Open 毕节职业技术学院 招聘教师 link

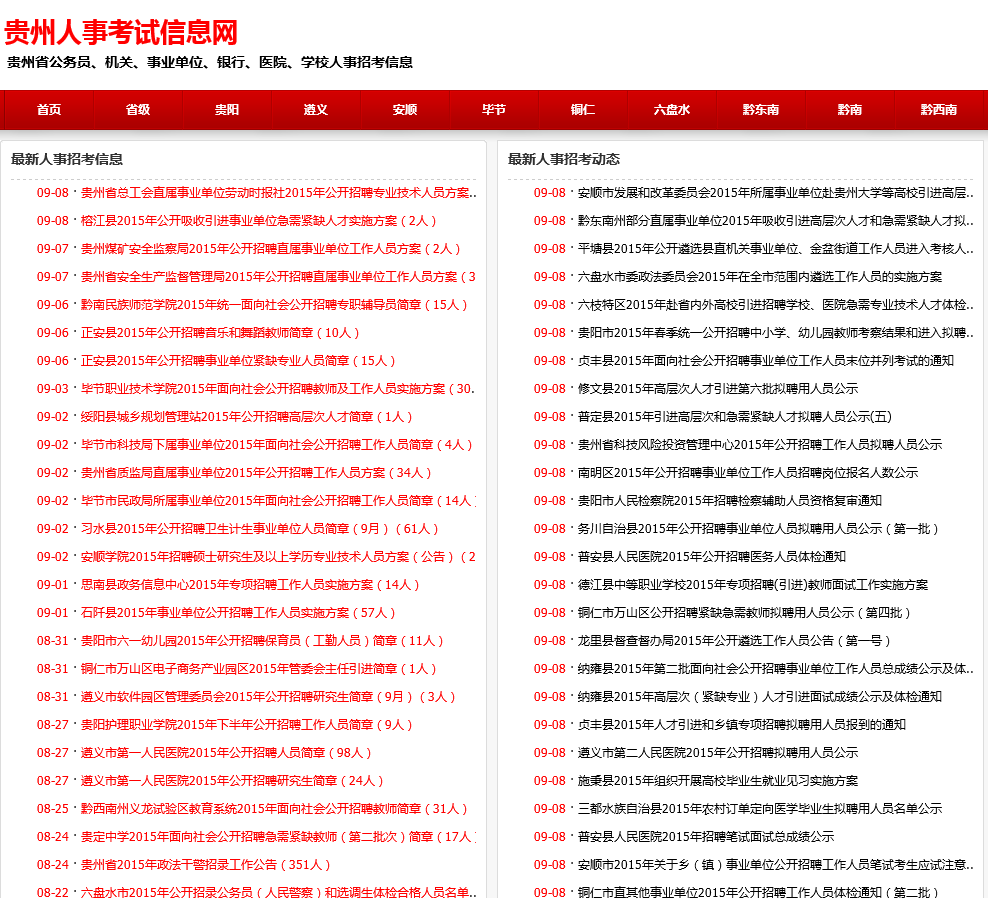click(x=278, y=389)
